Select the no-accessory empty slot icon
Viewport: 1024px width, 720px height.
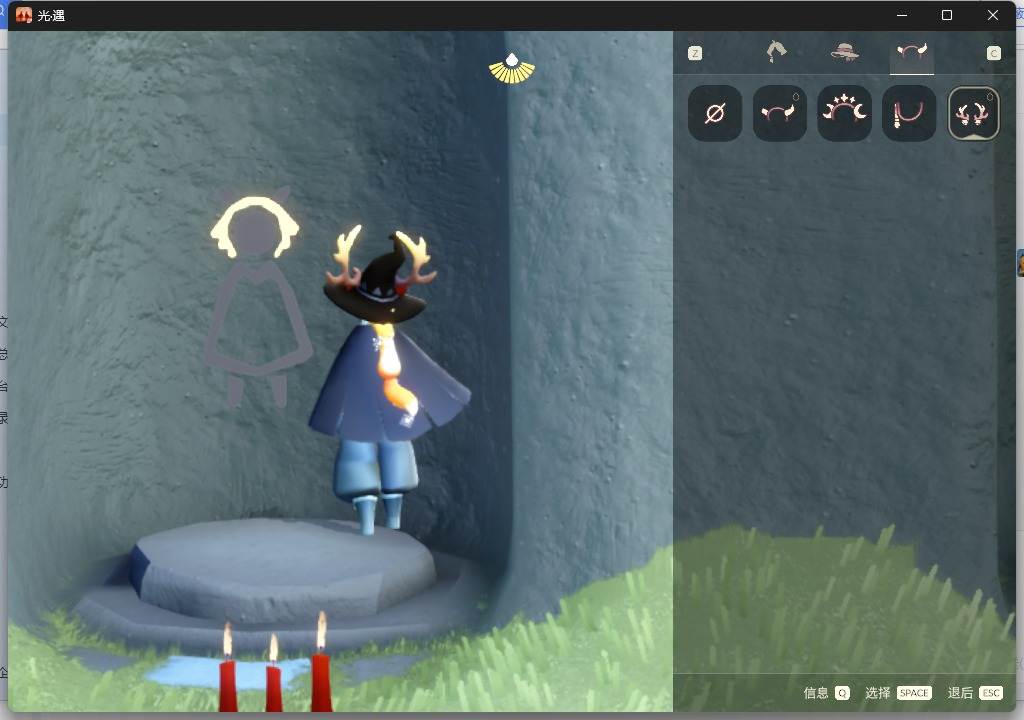coord(714,113)
